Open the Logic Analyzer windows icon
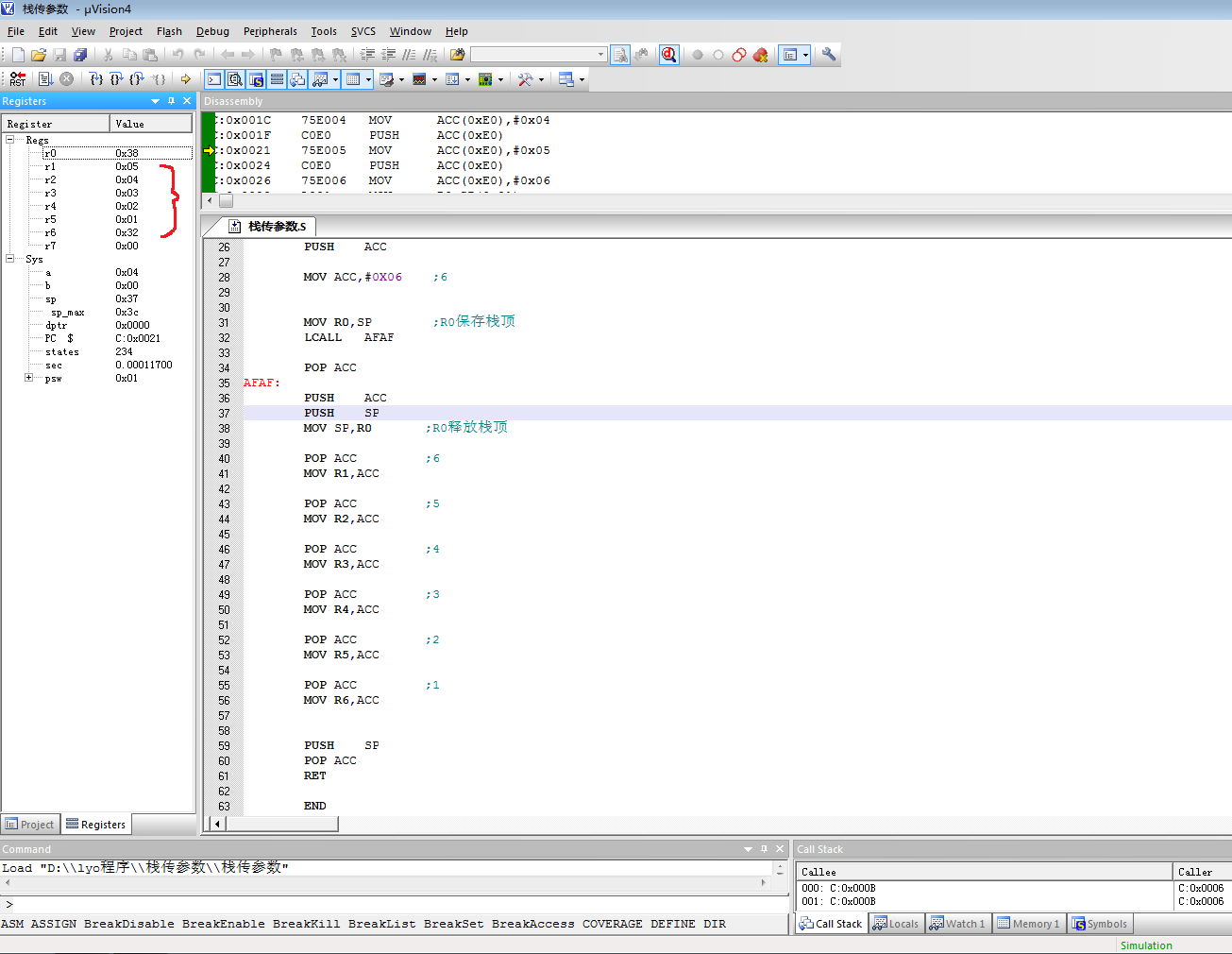1232x954 pixels. click(x=419, y=79)
